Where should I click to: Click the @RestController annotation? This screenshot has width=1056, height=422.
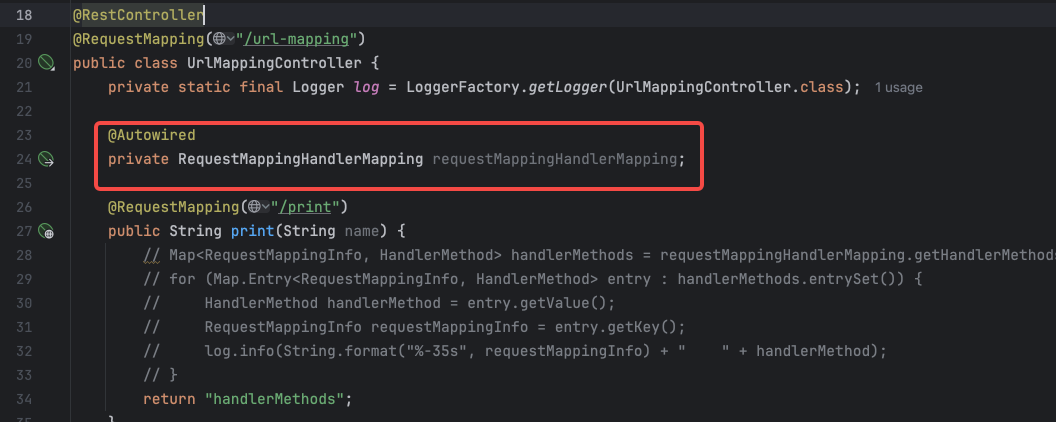pos(138,15)
